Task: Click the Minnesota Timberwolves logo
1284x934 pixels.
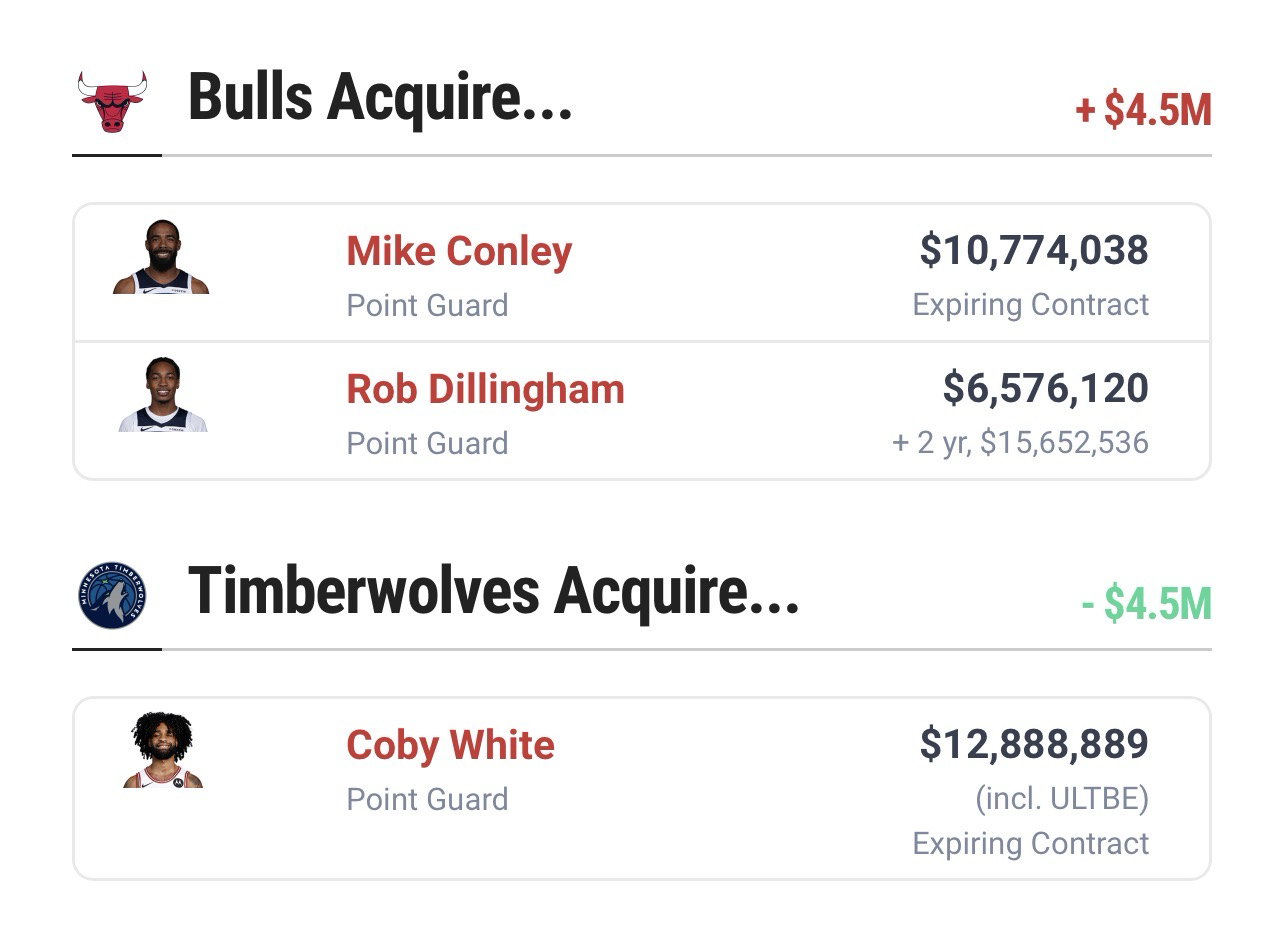Action: 112,595
